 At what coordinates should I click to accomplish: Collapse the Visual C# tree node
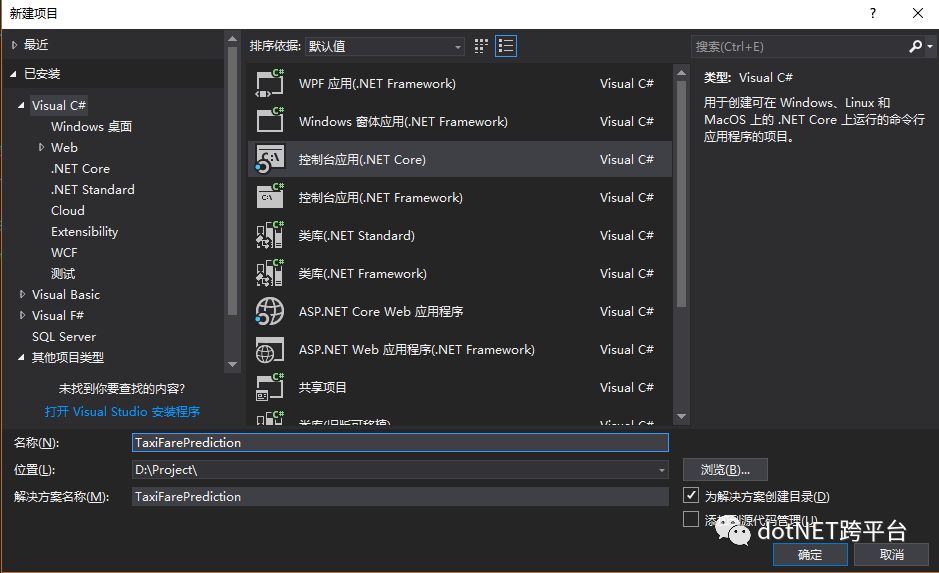click(22, 105)
